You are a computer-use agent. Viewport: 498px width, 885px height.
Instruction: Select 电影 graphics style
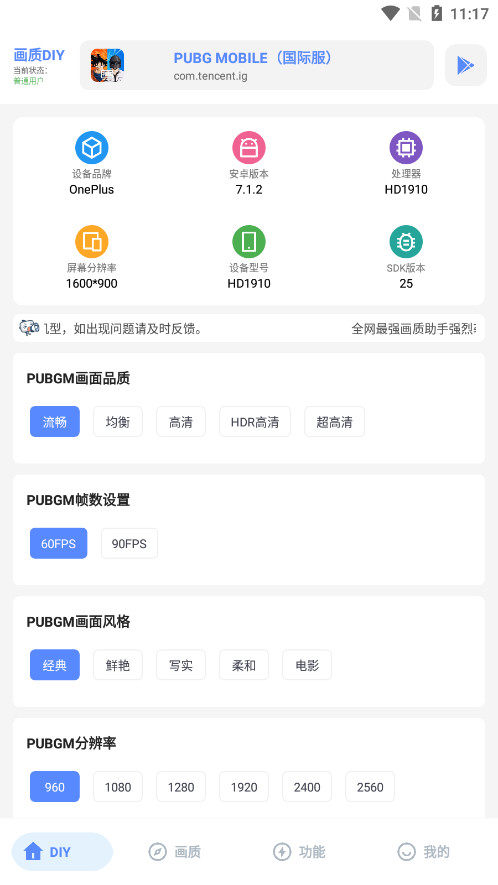[x=307, y=665]
